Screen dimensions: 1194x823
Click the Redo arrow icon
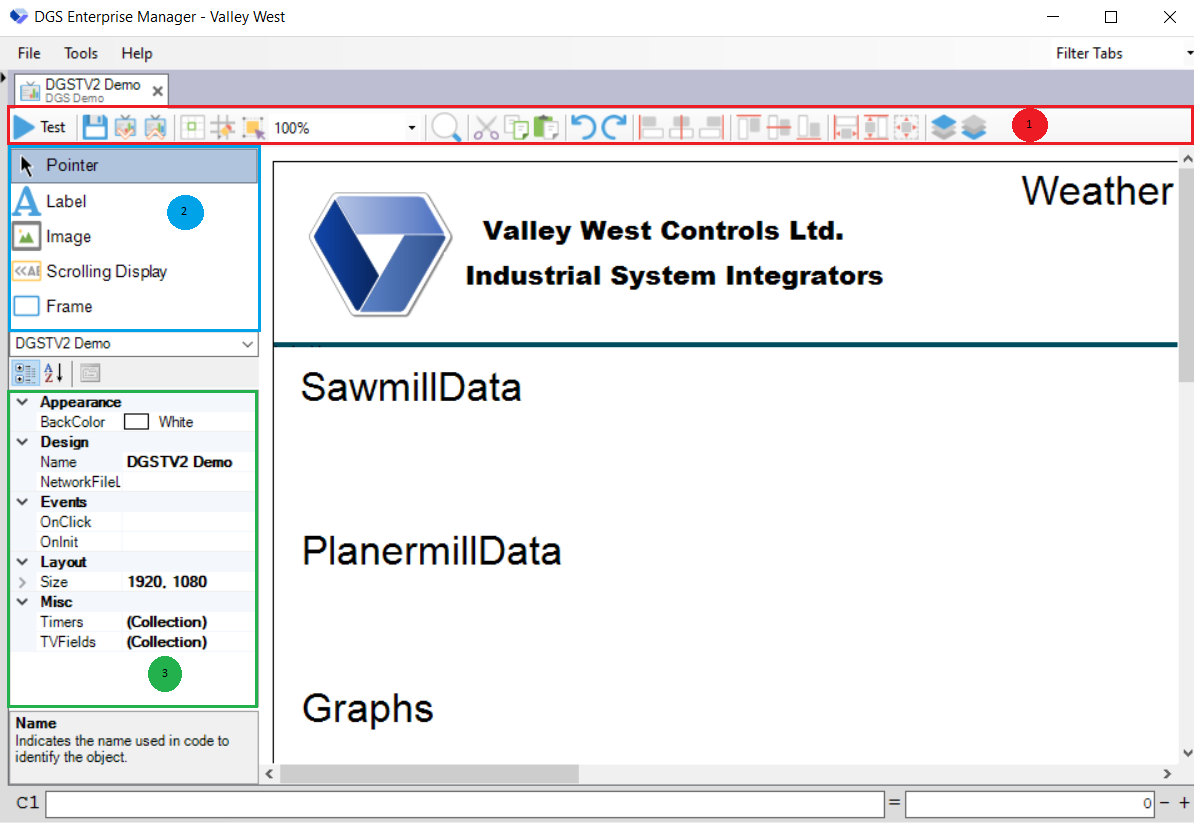(x=615, y=127)
